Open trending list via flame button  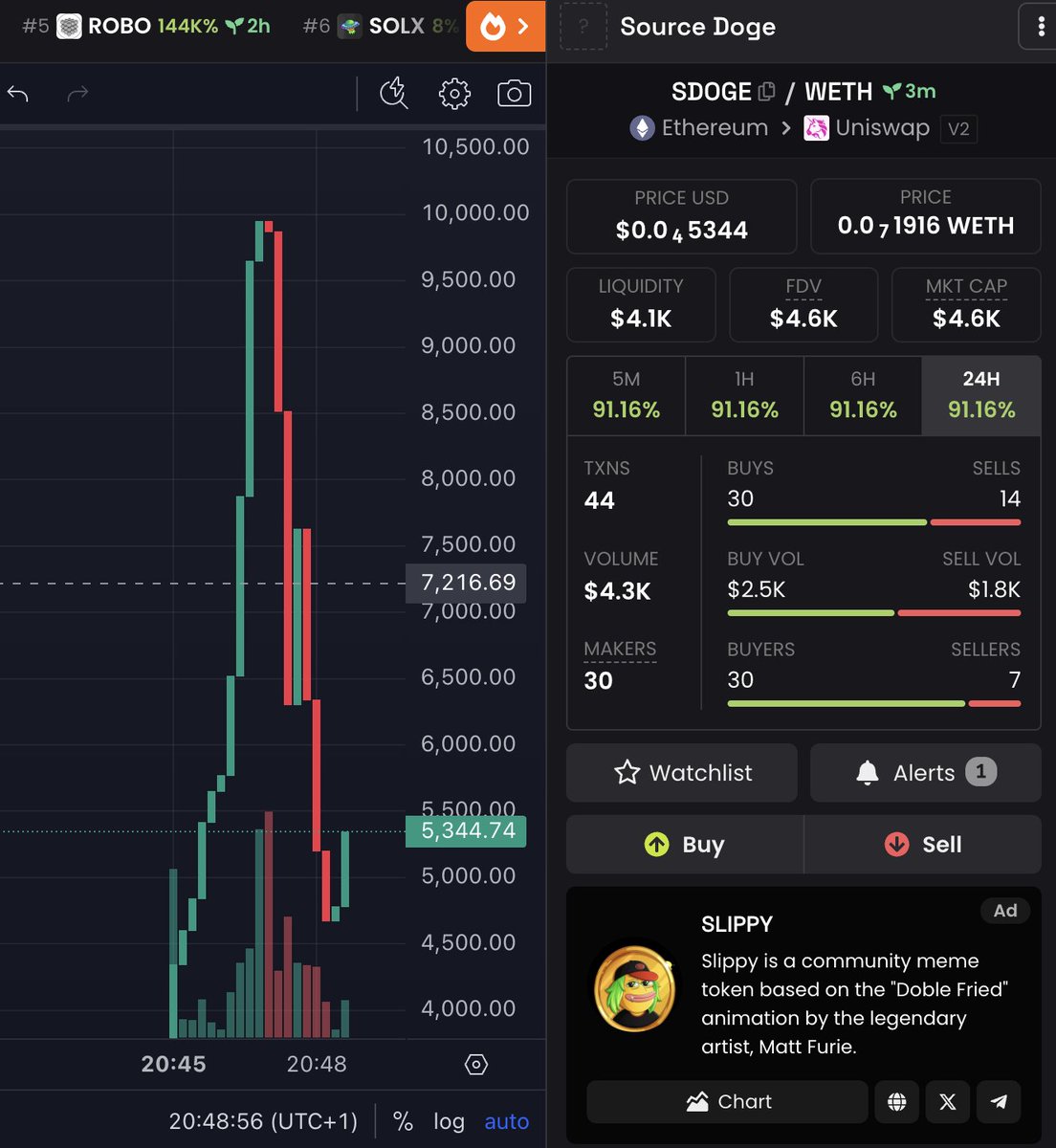506,26
